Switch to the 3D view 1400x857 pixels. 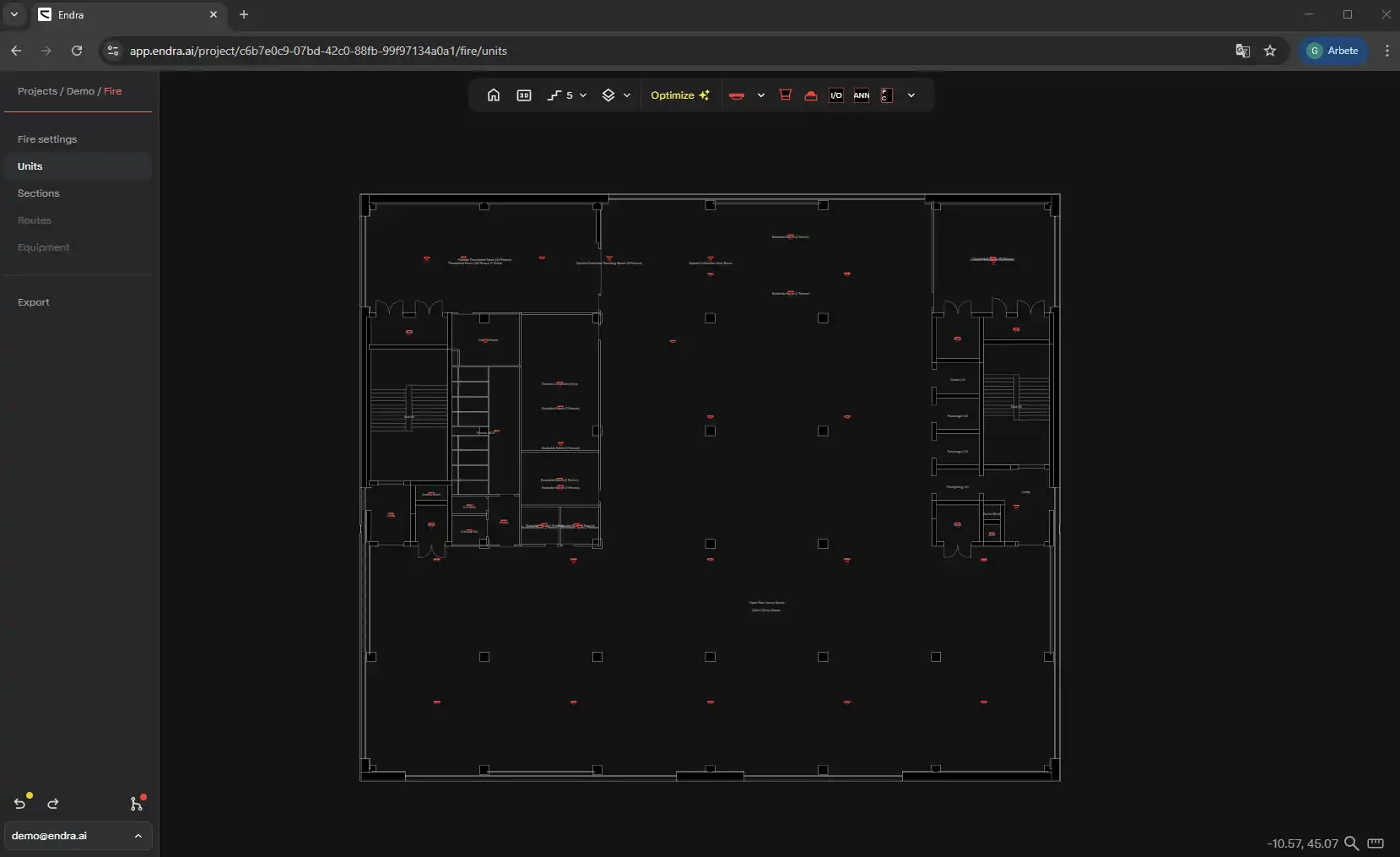pos(524,95)
